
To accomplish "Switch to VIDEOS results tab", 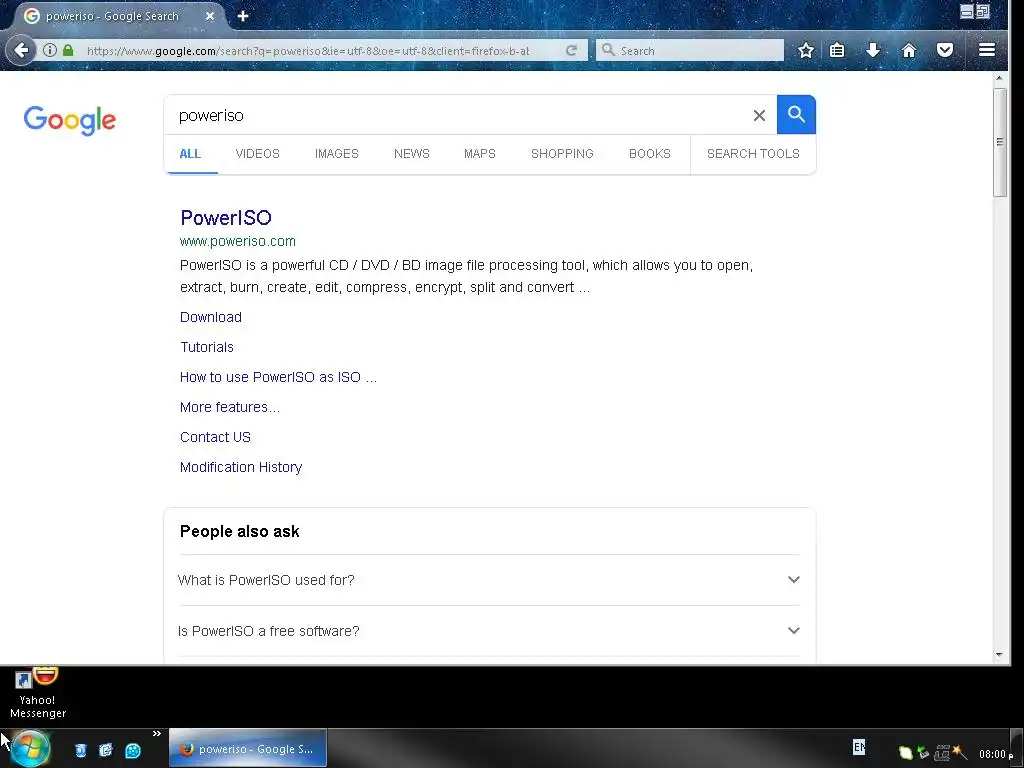I will tap(257, 154).
